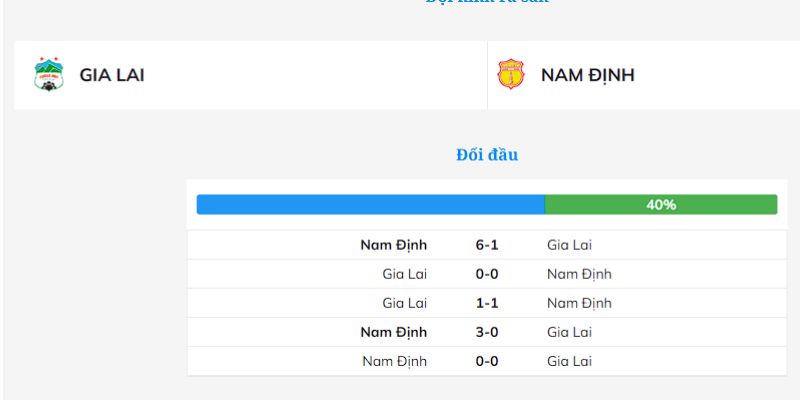
Task: Click the blue segment of head-to-head bar
Action: [x=370, y=204]
